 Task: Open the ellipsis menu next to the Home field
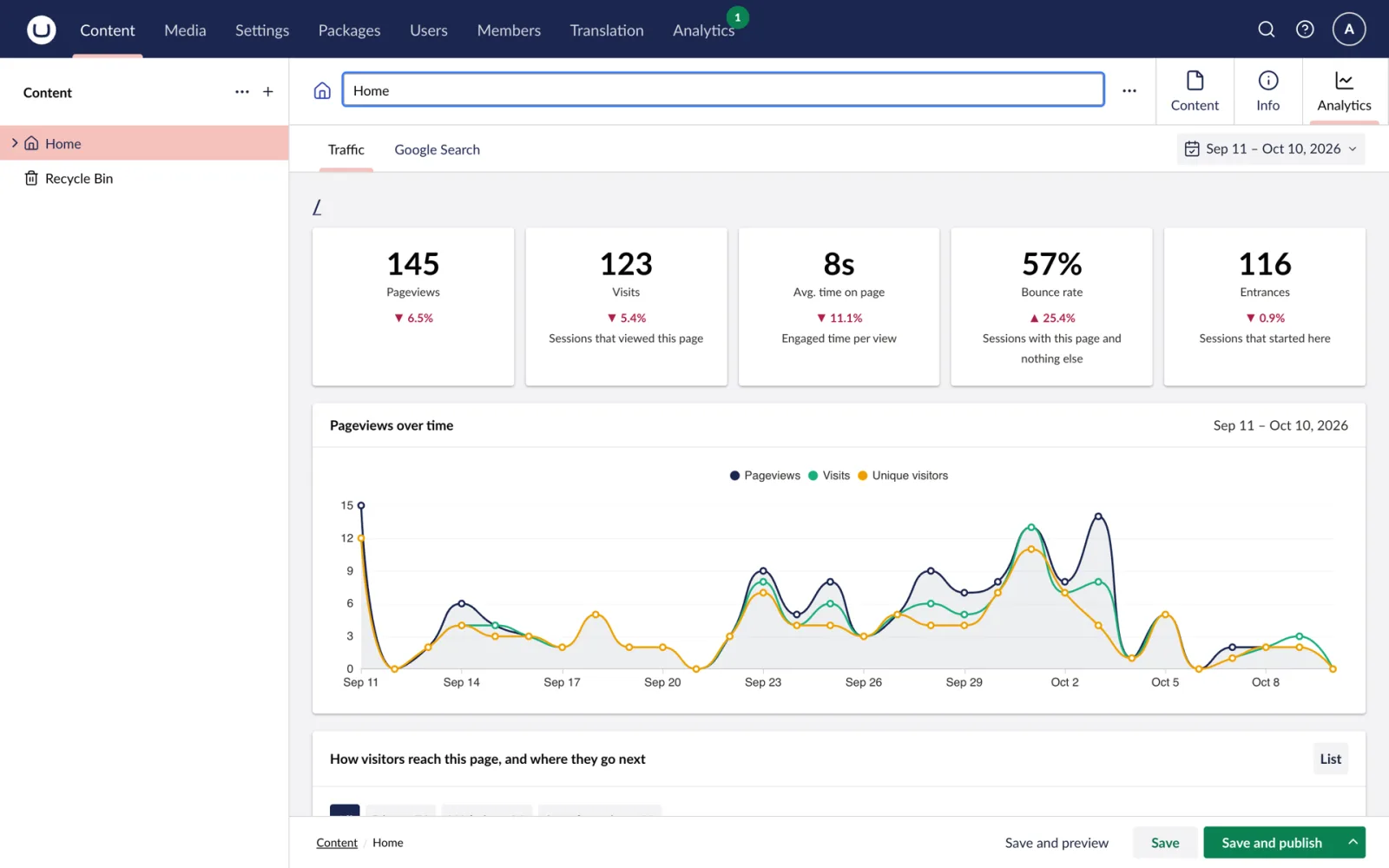[1129, 90]
